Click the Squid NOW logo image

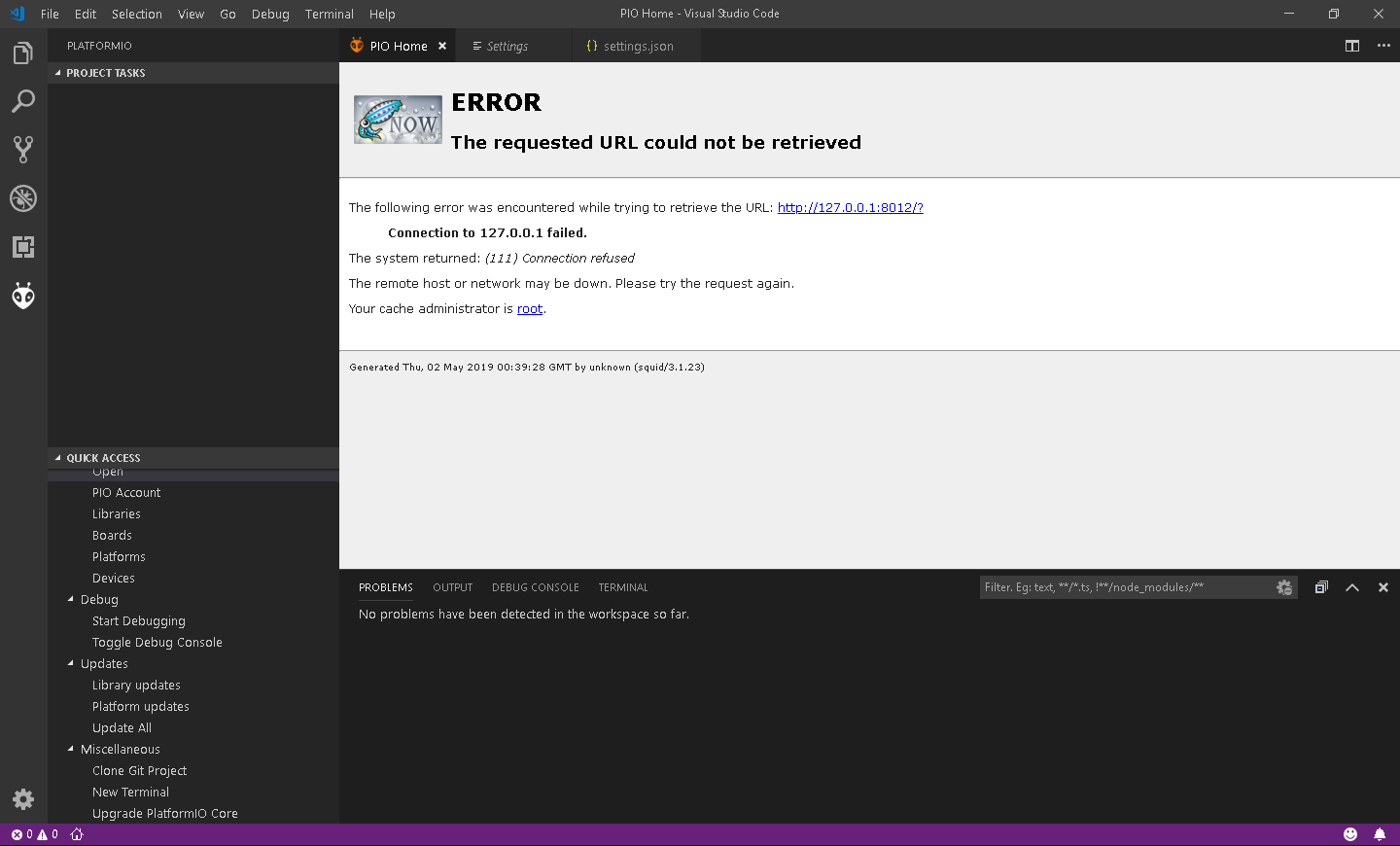click(x=398, y=120)
